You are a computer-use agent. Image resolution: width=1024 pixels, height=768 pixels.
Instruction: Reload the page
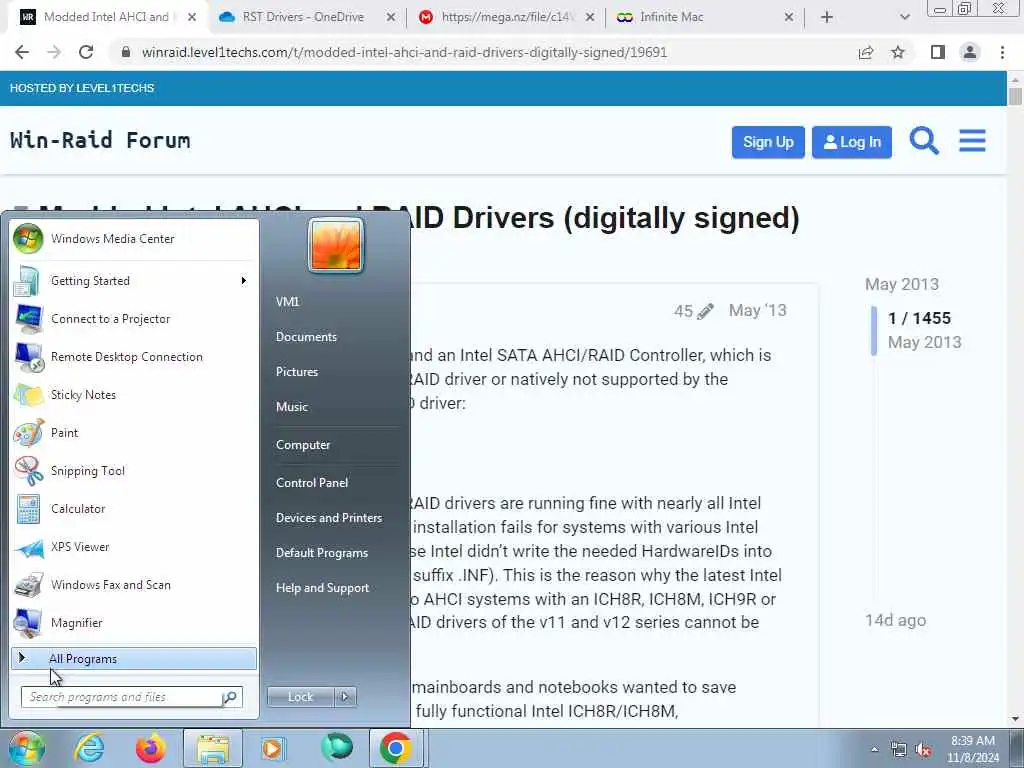86,52
